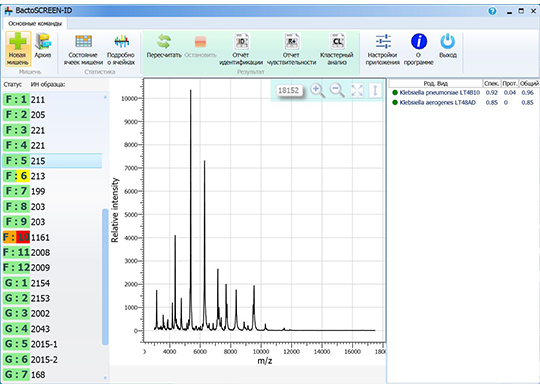This screenshot has width=540, height=388.
Task: Click the Общий column header
Action: tap(529, 83)
